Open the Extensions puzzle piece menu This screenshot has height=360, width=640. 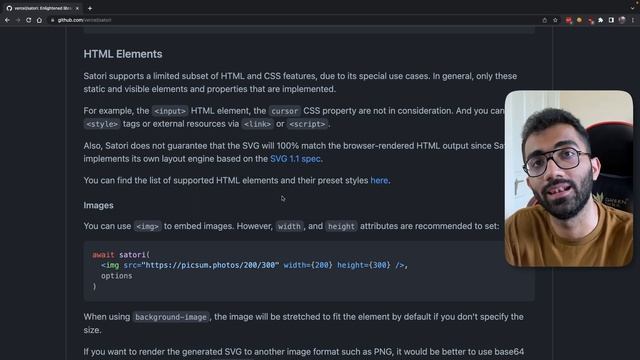[x=600, y=20]
